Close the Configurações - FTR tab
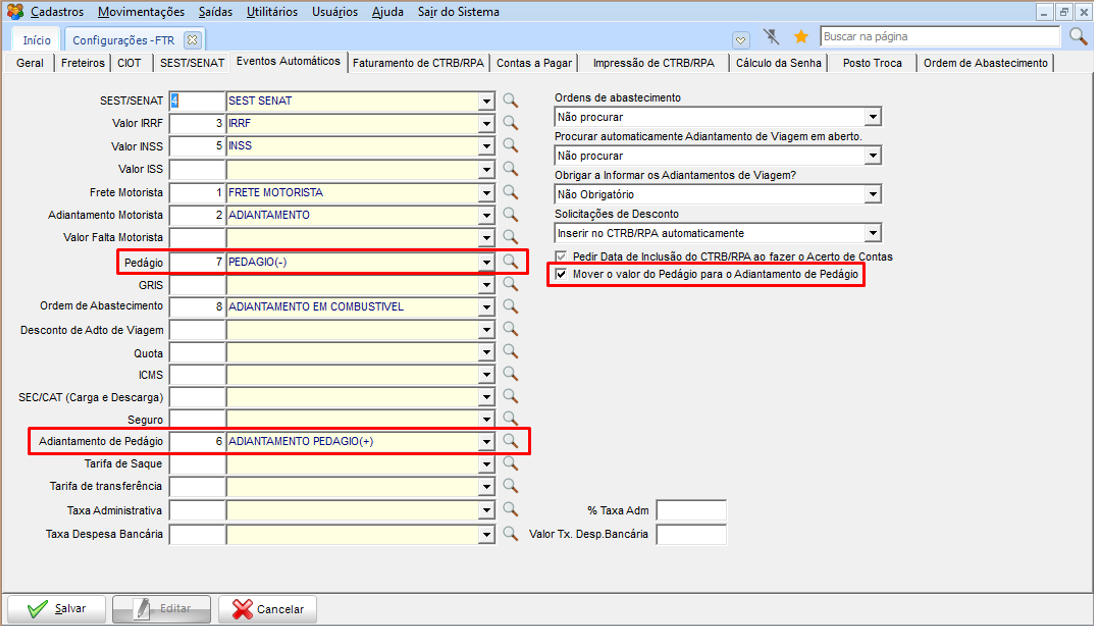The width and height of the screenshot is (1094, 626). [x=193, y=40]
